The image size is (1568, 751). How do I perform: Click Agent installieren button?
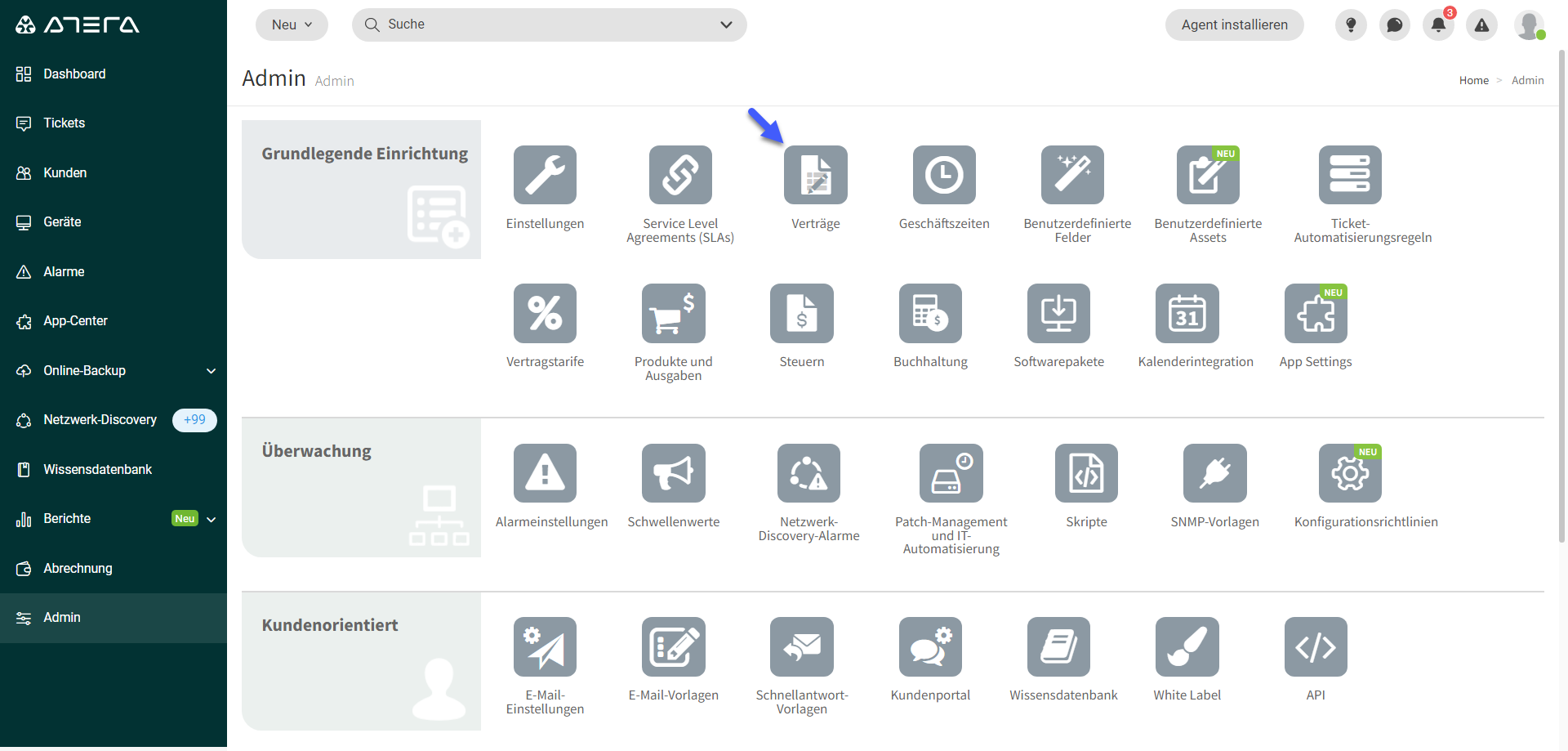[1234, 25]
